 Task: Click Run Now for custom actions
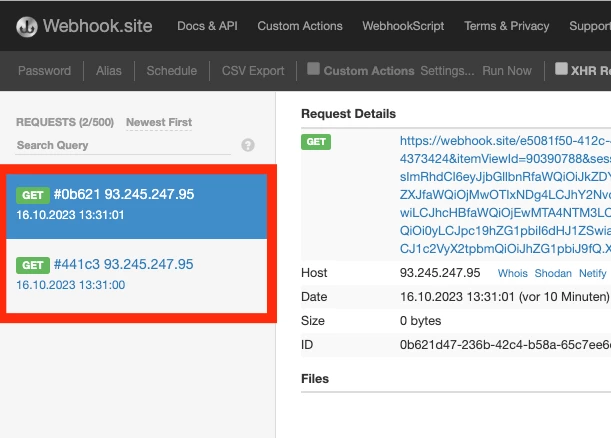(x=507, y=71)
